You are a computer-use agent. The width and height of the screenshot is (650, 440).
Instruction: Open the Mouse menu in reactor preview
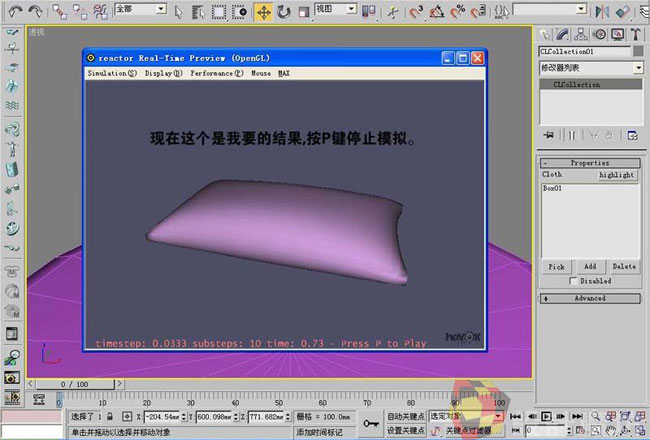coord(261,73)
